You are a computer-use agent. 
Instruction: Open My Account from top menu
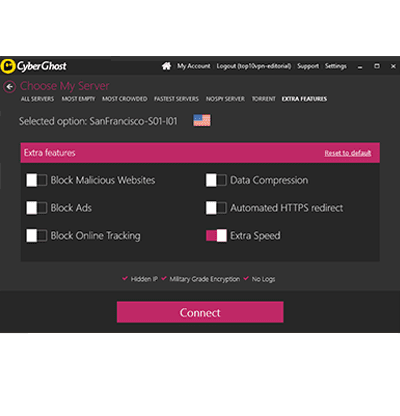pyautogui.click(x=194, y=66)
